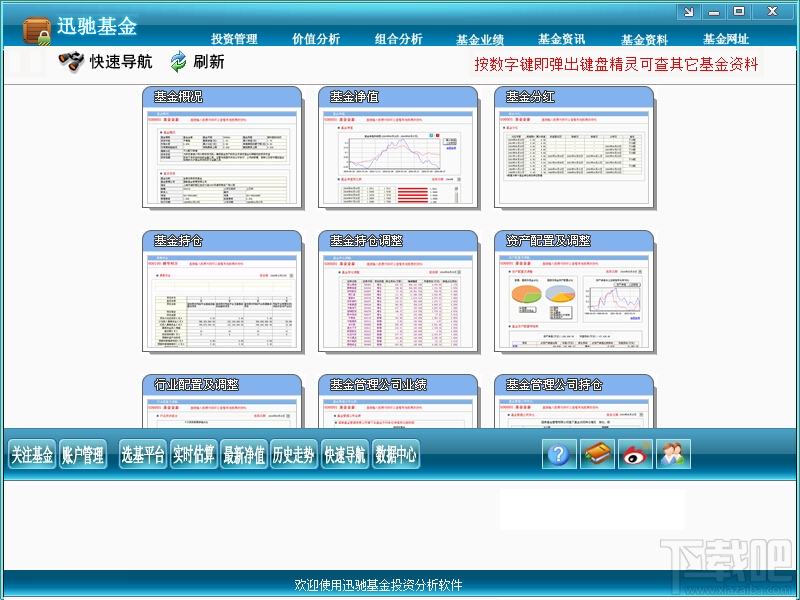
Task: Open the 基金净值 thumbnail card
Action: 398,147
